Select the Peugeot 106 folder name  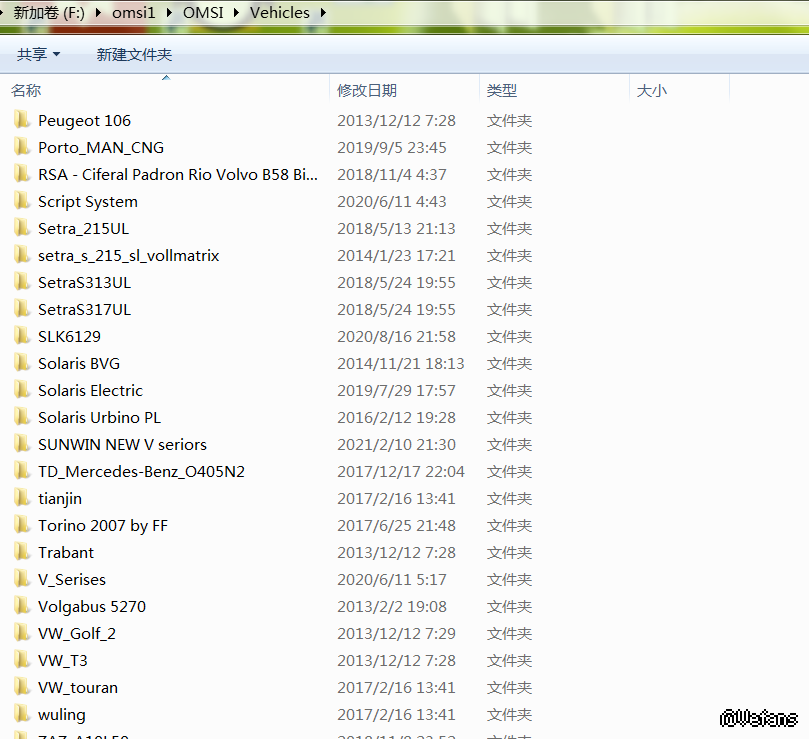[85, 120]
